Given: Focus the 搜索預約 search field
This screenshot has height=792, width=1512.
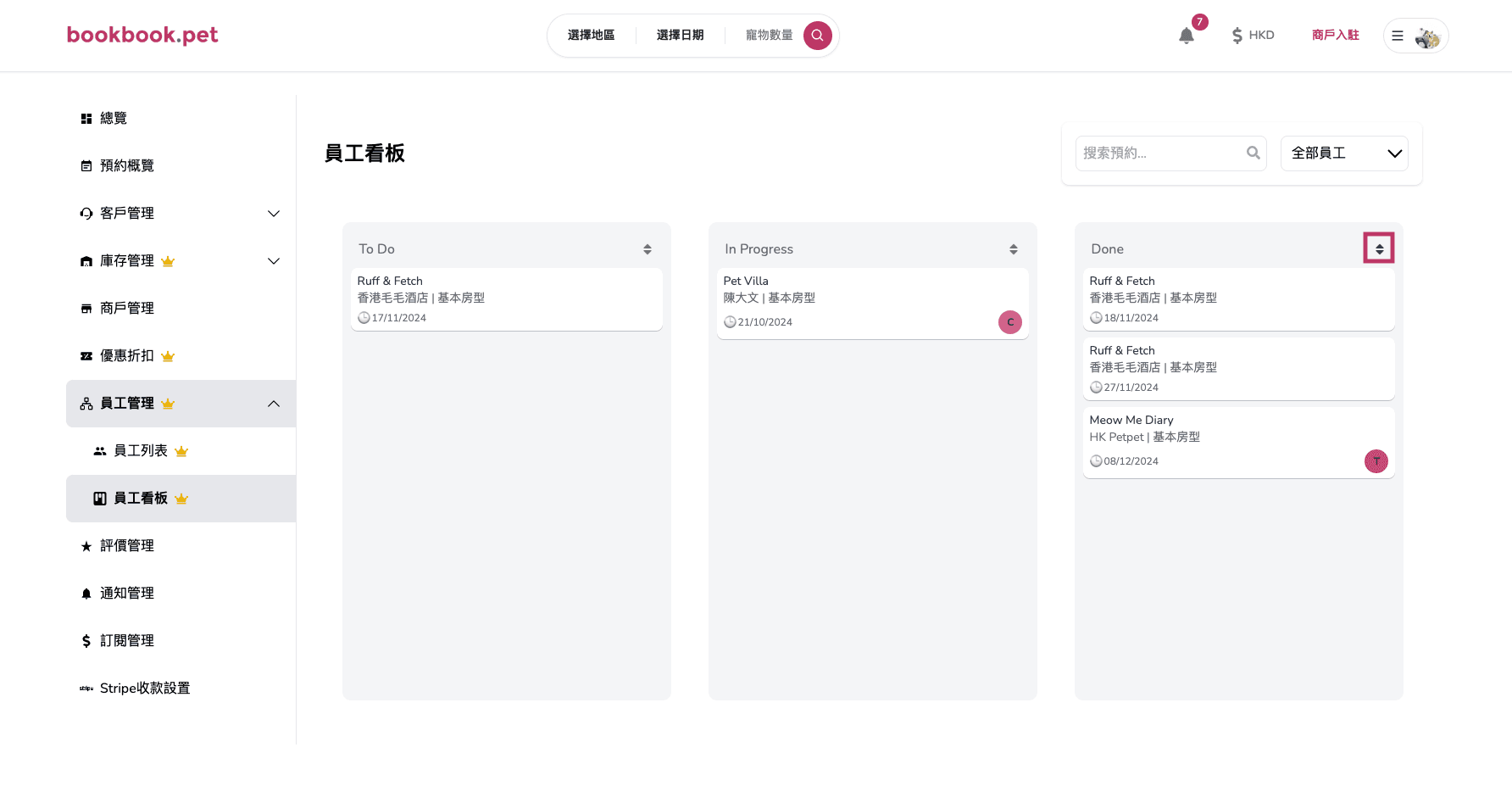Looking at the screenshot, I should [1171, 153].
